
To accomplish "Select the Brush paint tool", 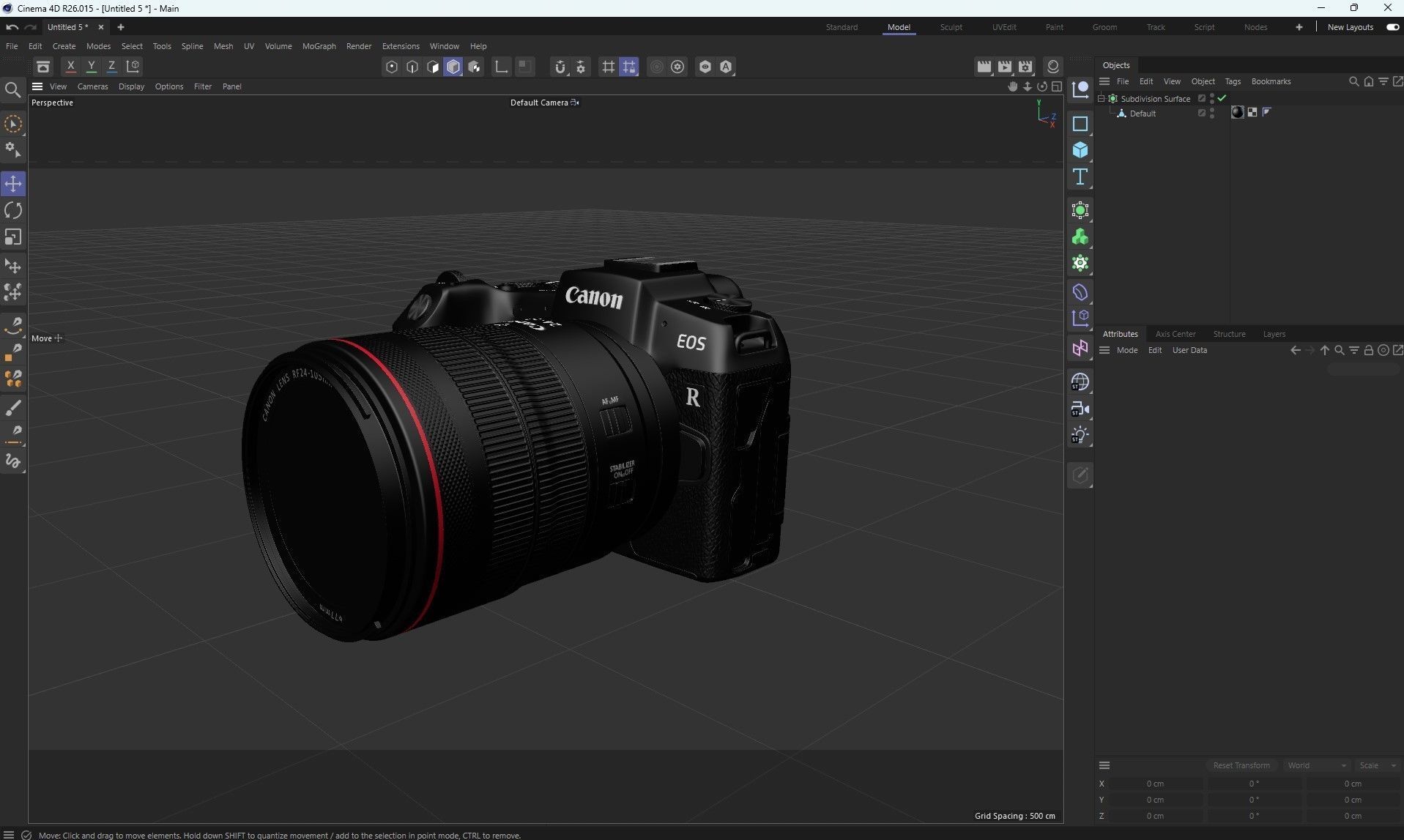I will [13, 407].
